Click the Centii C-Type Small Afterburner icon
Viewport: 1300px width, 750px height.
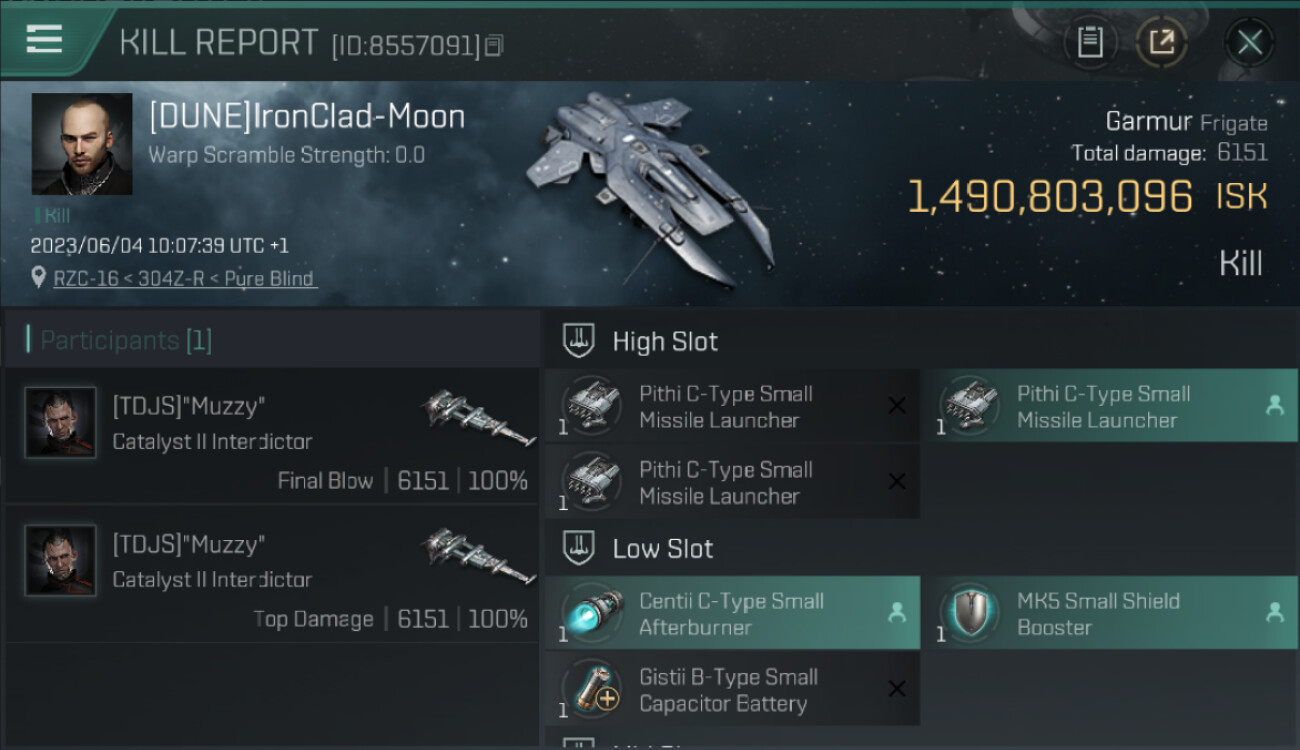(591, 613)
